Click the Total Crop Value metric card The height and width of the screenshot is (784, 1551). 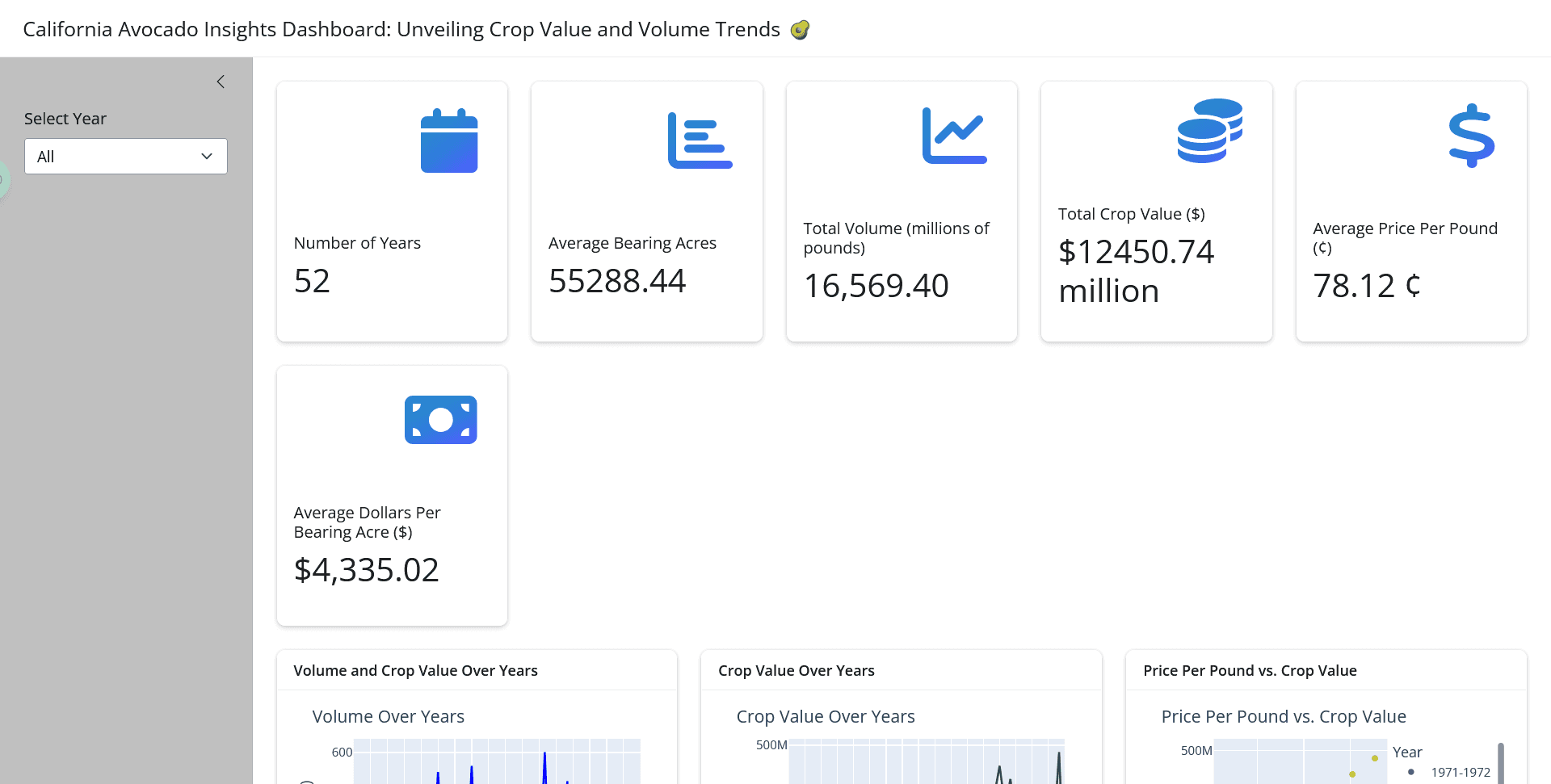(1156, 211)
